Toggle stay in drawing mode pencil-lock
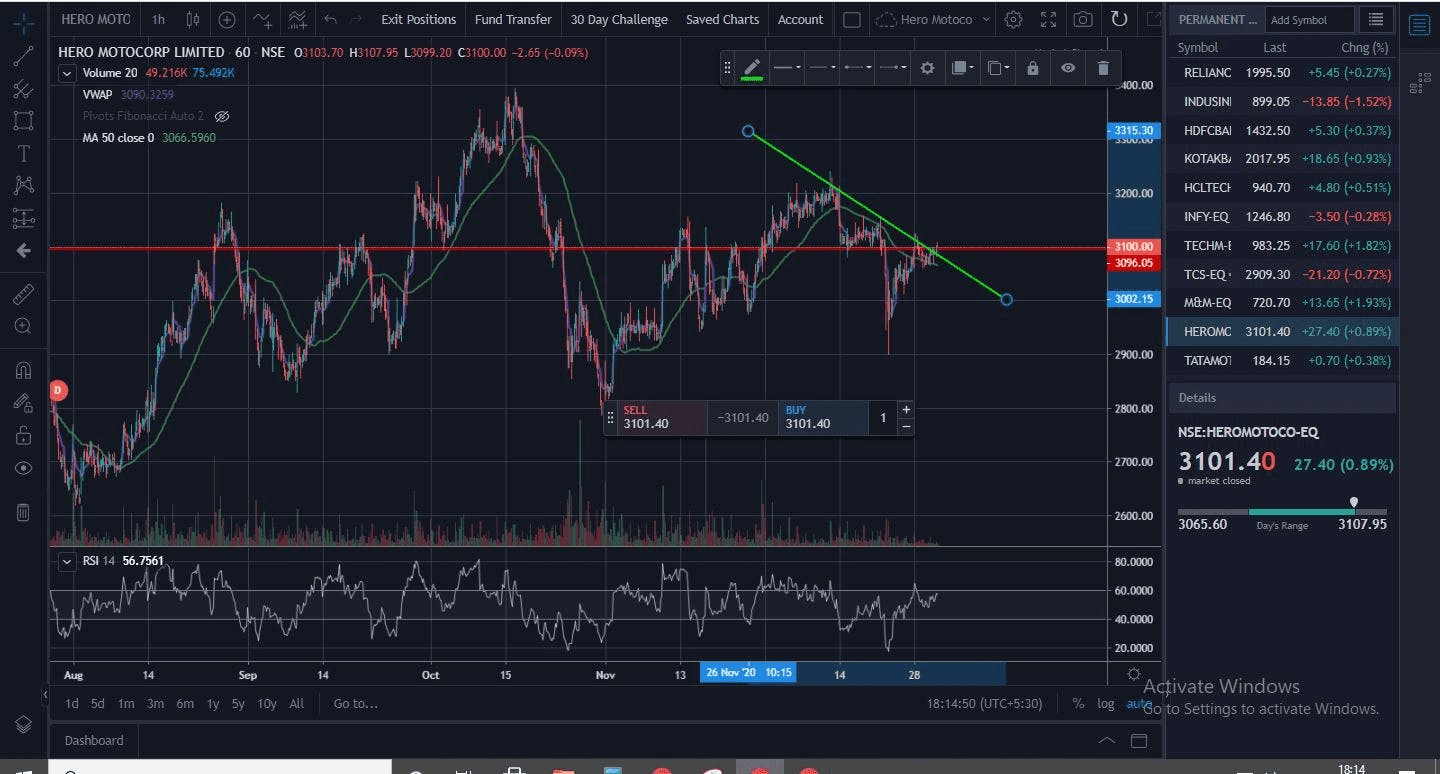 [23, 402]
